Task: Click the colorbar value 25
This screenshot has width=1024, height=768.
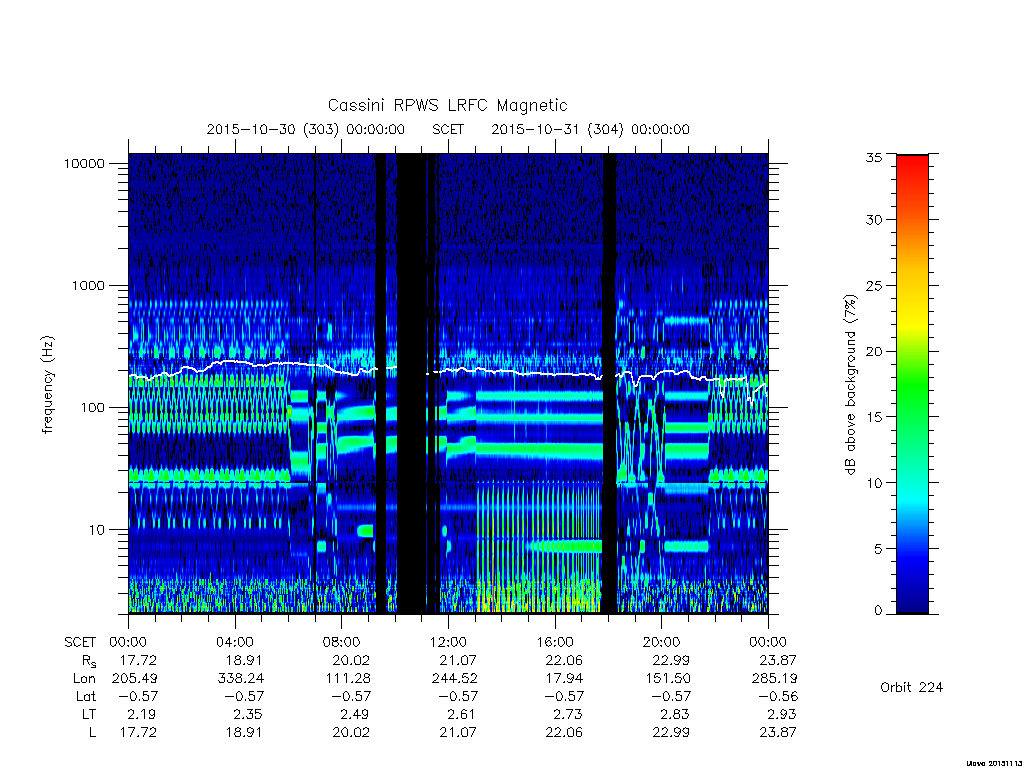Action: [x=874, y=285]
